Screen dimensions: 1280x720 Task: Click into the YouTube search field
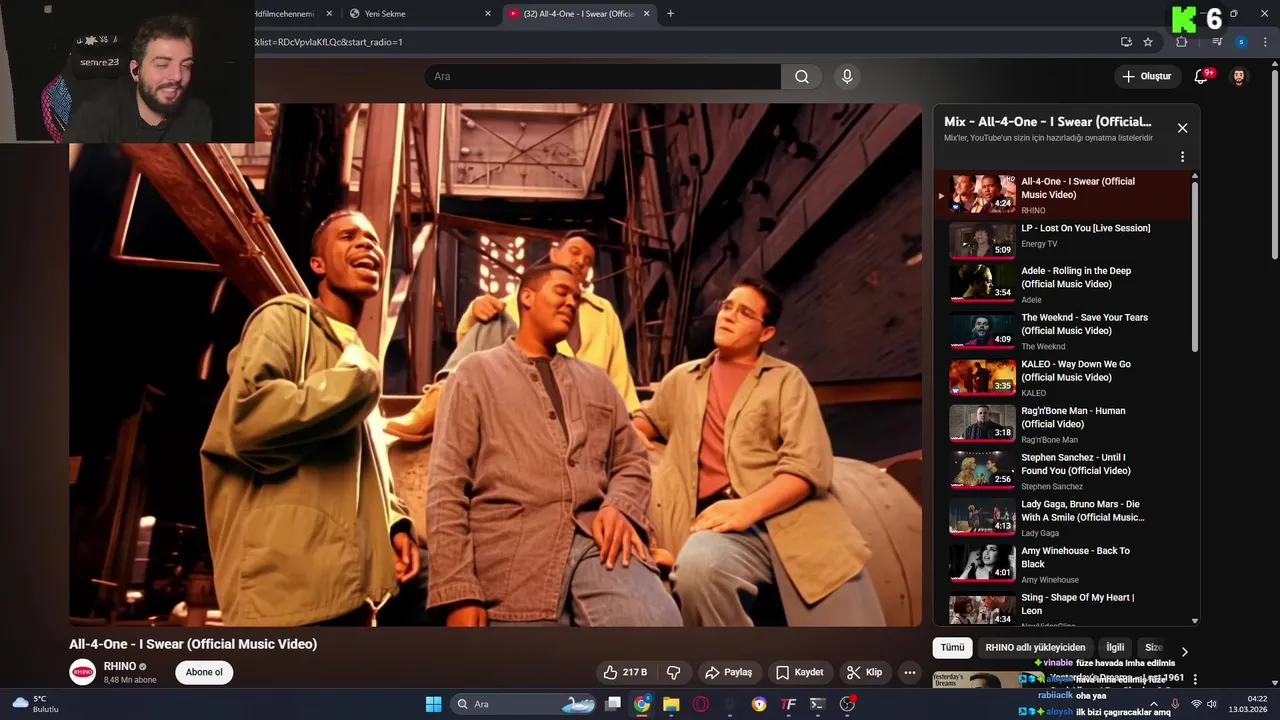pyautogui.click(x=603, y=77)
